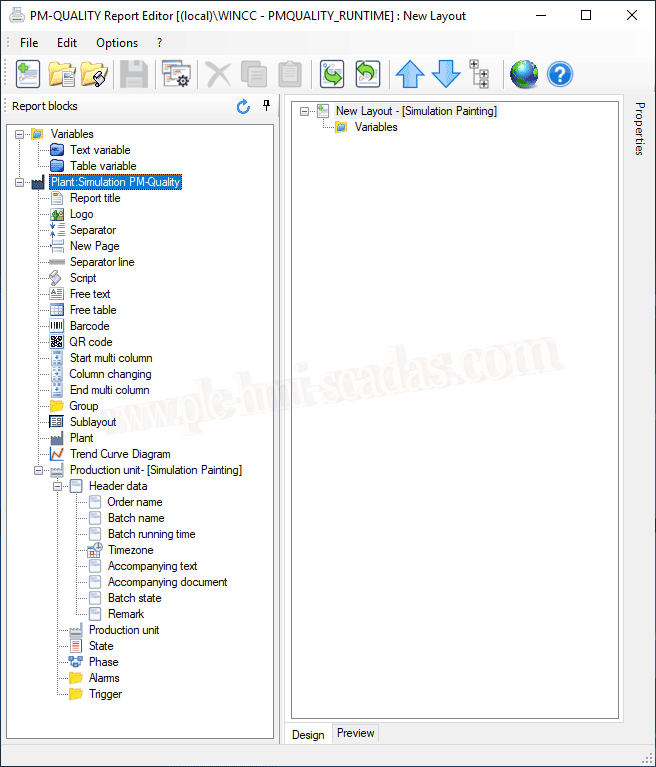
Task: Open the Options menu
Action: pos(117,43)
